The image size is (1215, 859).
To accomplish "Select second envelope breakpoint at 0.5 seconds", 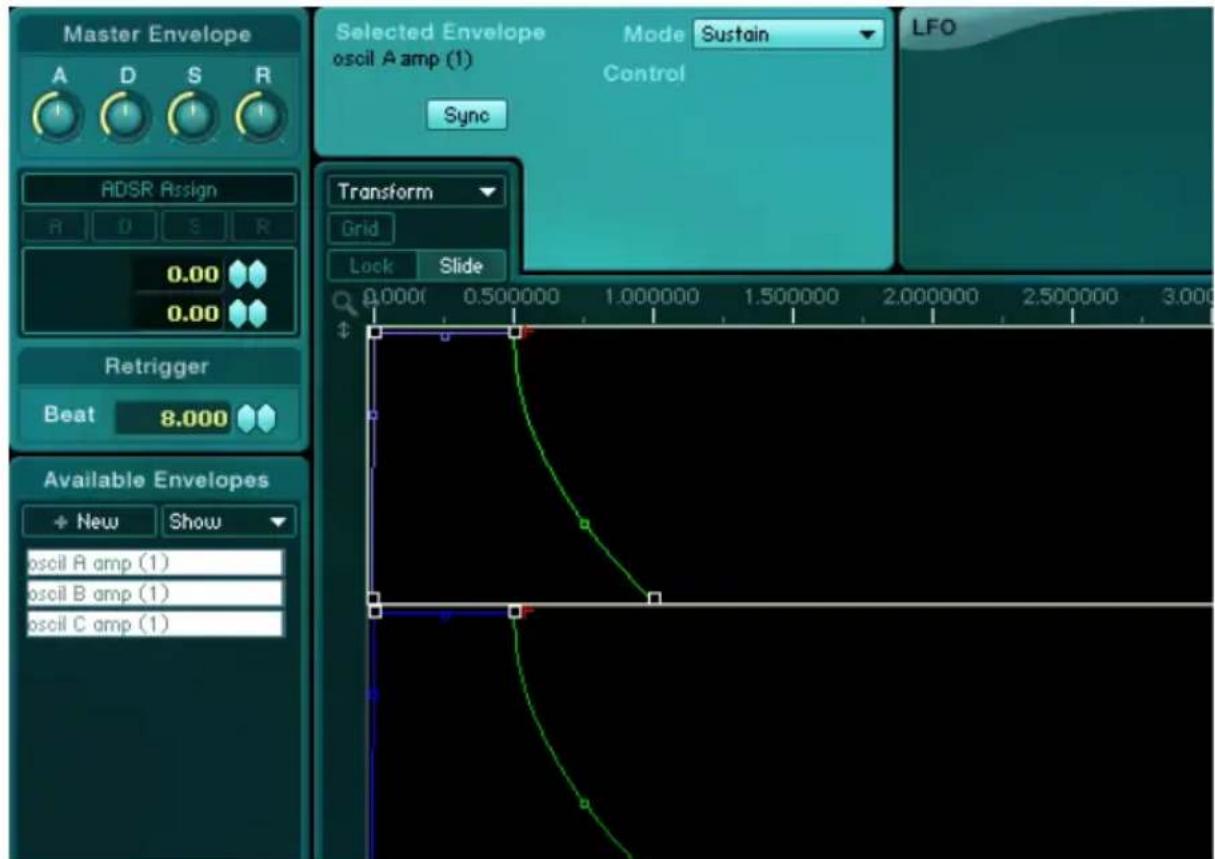I will tap(514, 611).
